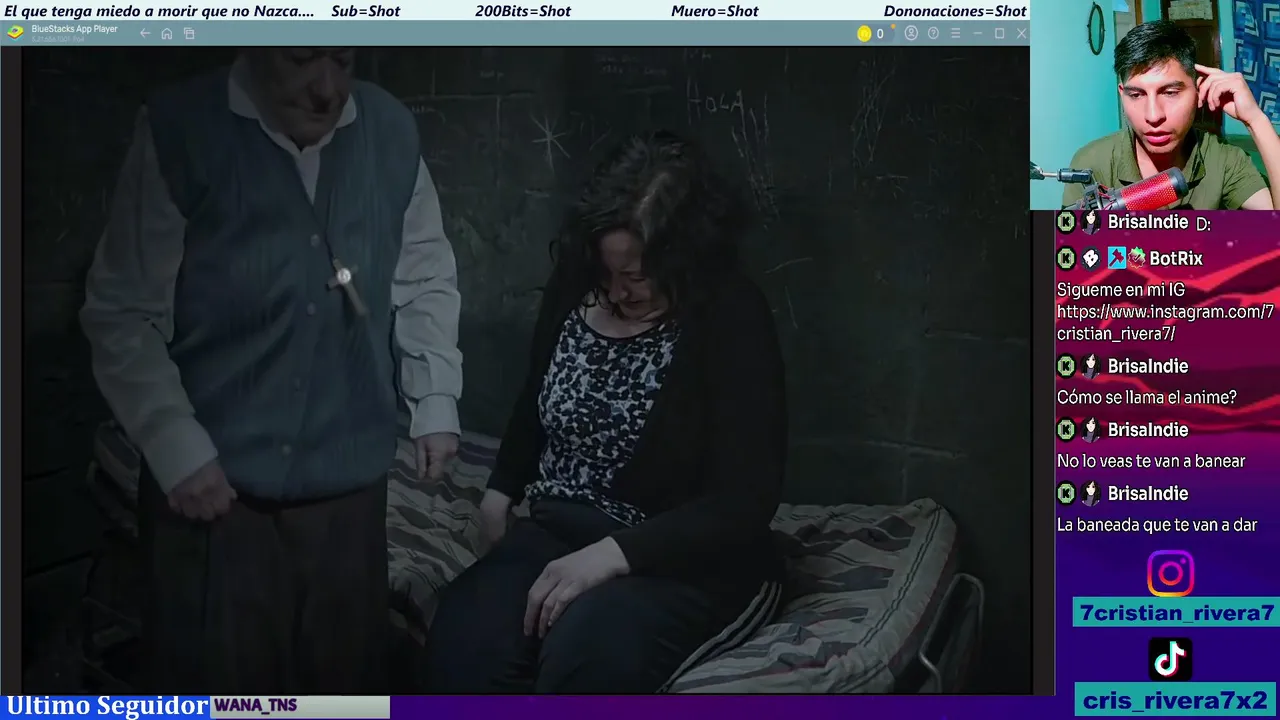Click the 'No lo veas te van a banear' message

1151,462
